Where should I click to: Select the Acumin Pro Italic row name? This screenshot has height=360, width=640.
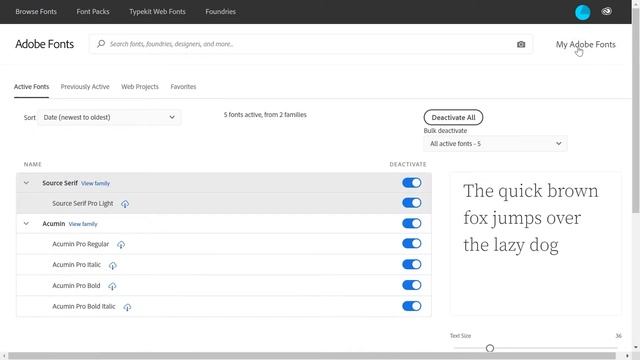coord(76,265)
